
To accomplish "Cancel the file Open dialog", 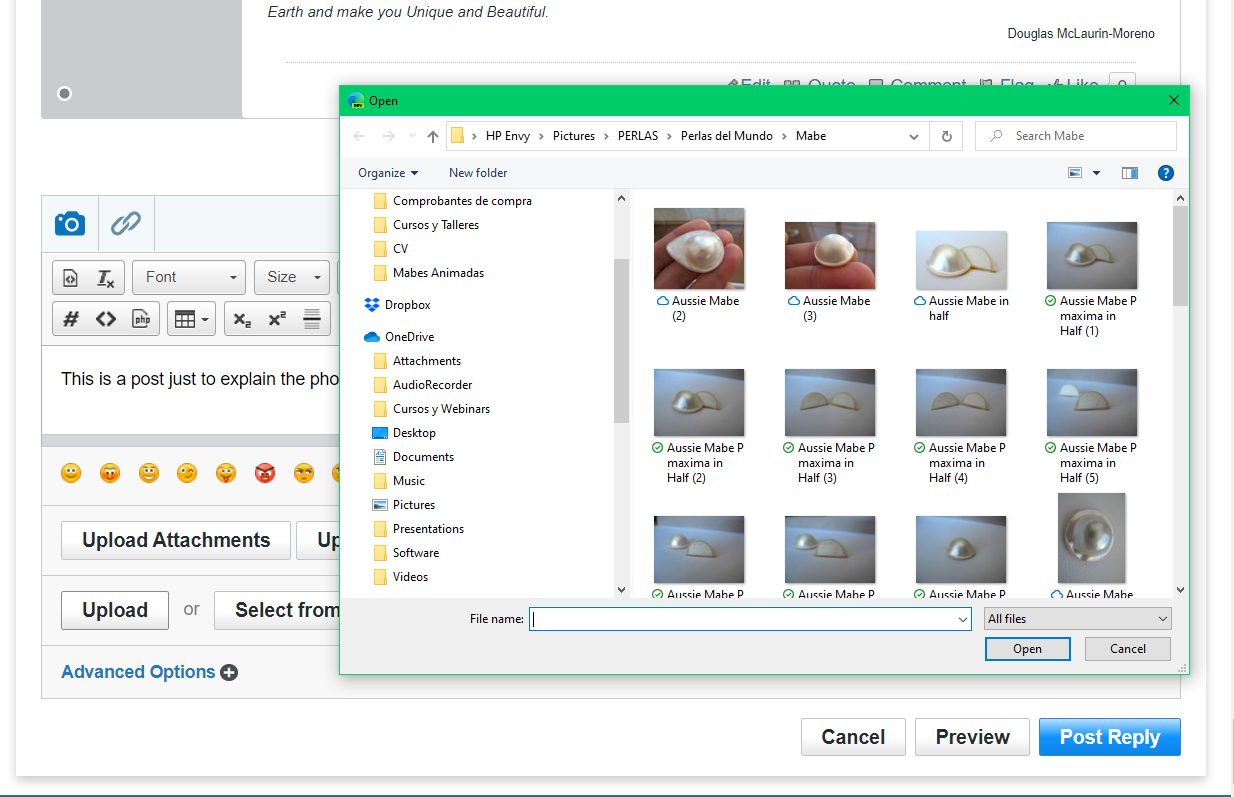I will click(1128, 649).
